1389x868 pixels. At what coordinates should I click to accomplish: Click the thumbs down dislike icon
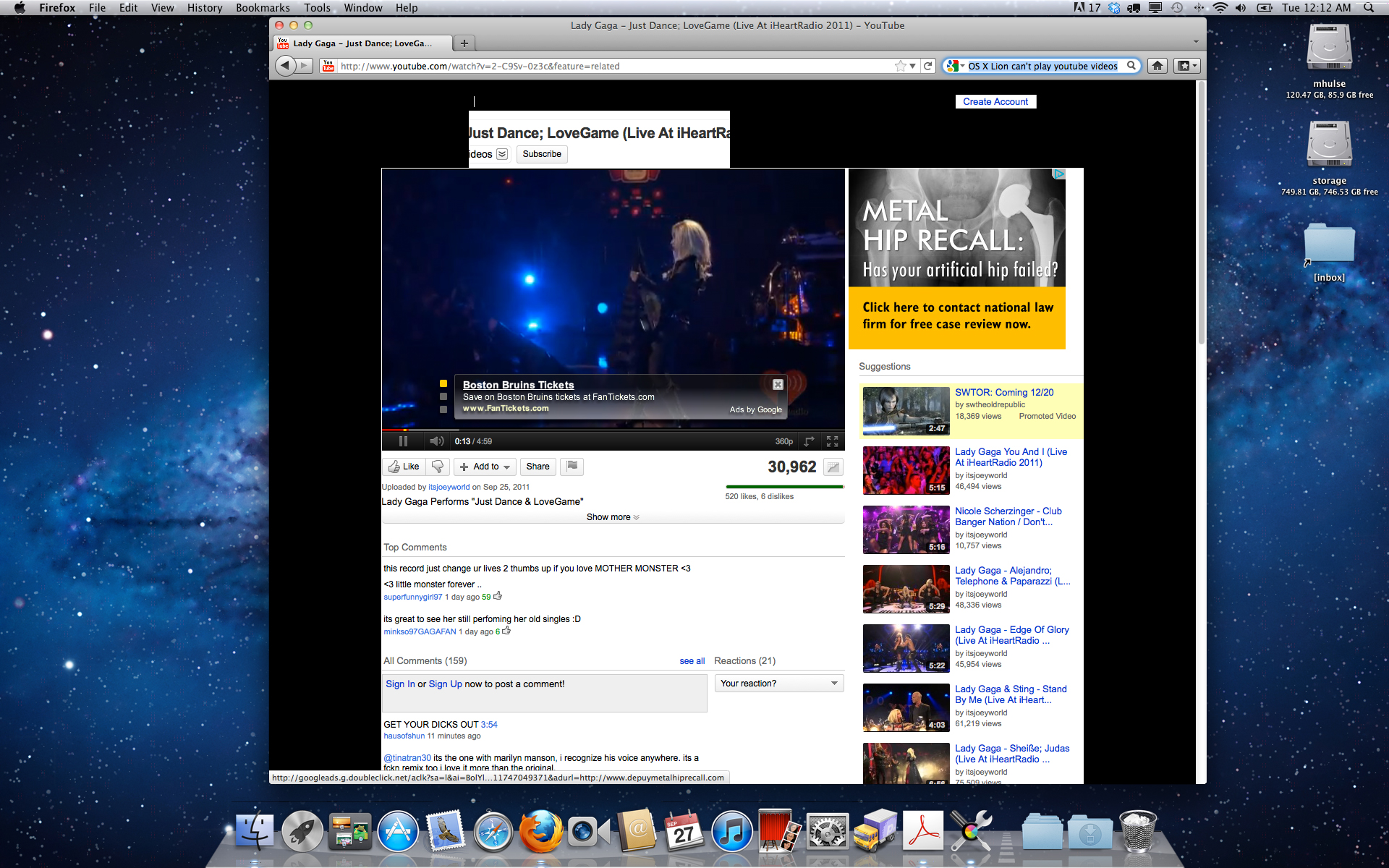(438, 467)
